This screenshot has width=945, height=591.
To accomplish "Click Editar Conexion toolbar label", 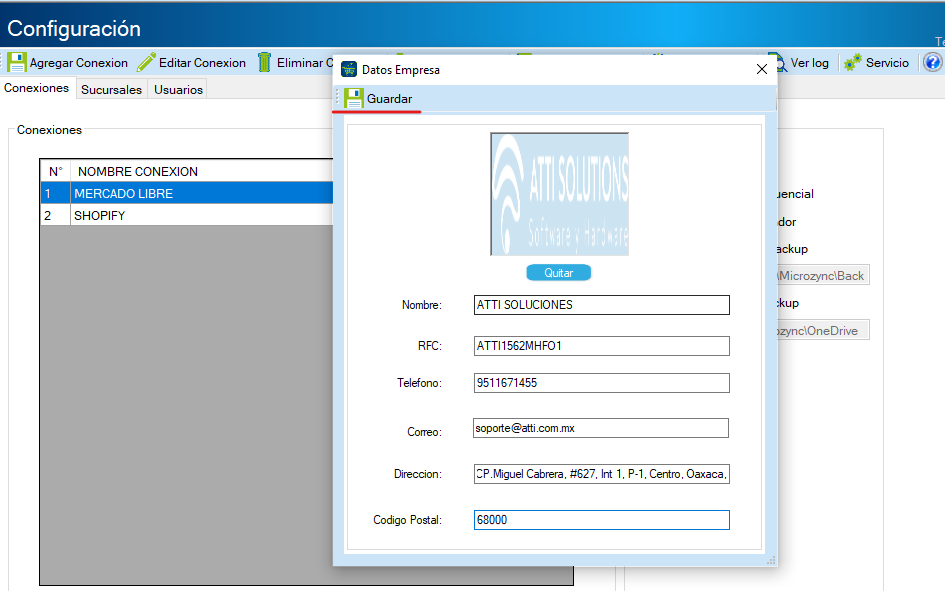I will coord(202,63).
